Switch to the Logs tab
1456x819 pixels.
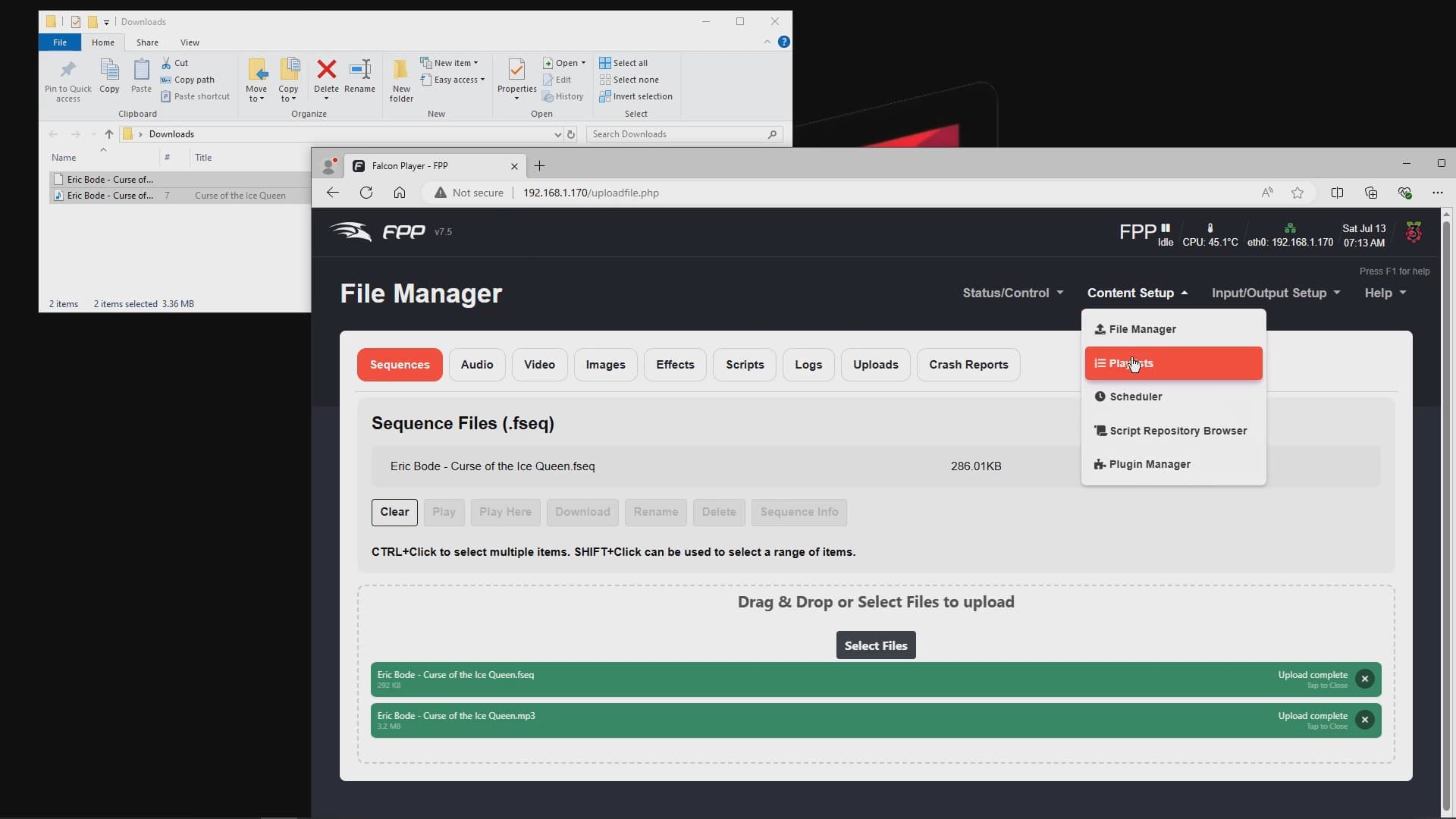click(x=808, y=365)
